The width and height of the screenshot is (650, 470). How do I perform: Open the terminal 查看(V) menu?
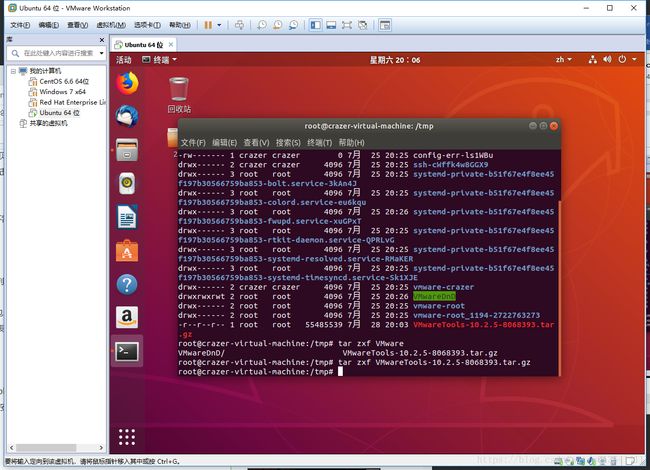pos(256,143)
